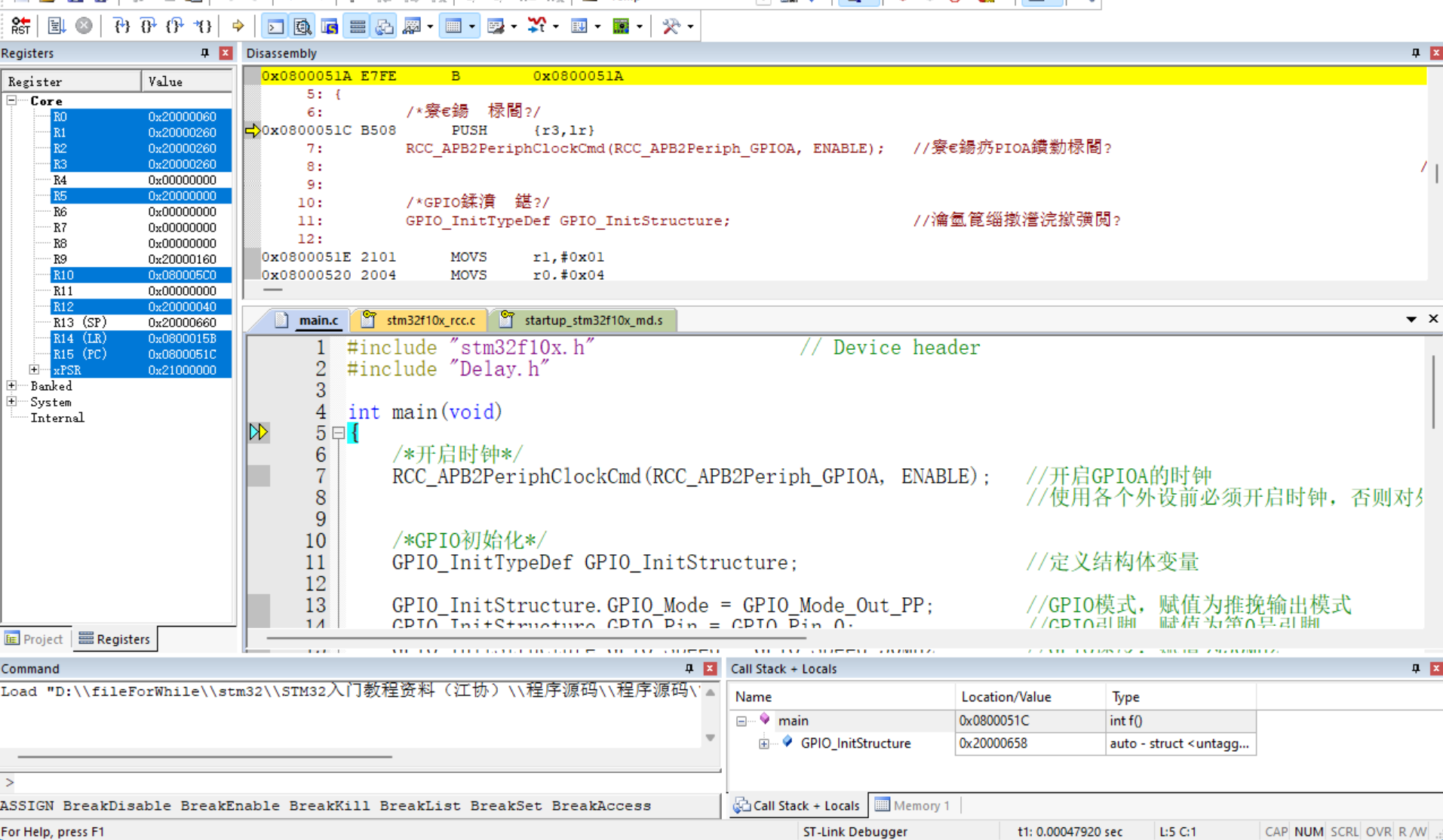Collapse code fold at line 5

pyautogui.click(x=339, y=433)
